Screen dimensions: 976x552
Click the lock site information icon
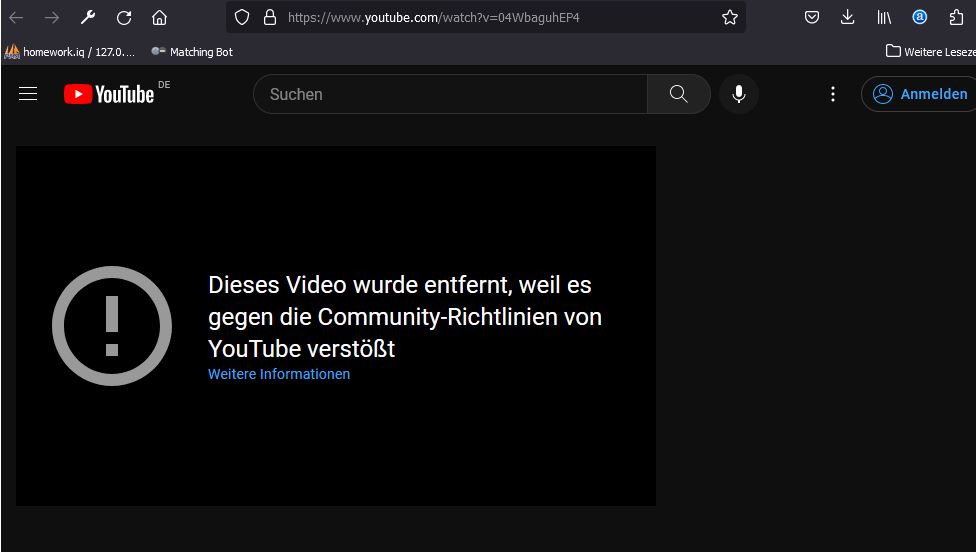pyautogui.click(x=269, y=17)
